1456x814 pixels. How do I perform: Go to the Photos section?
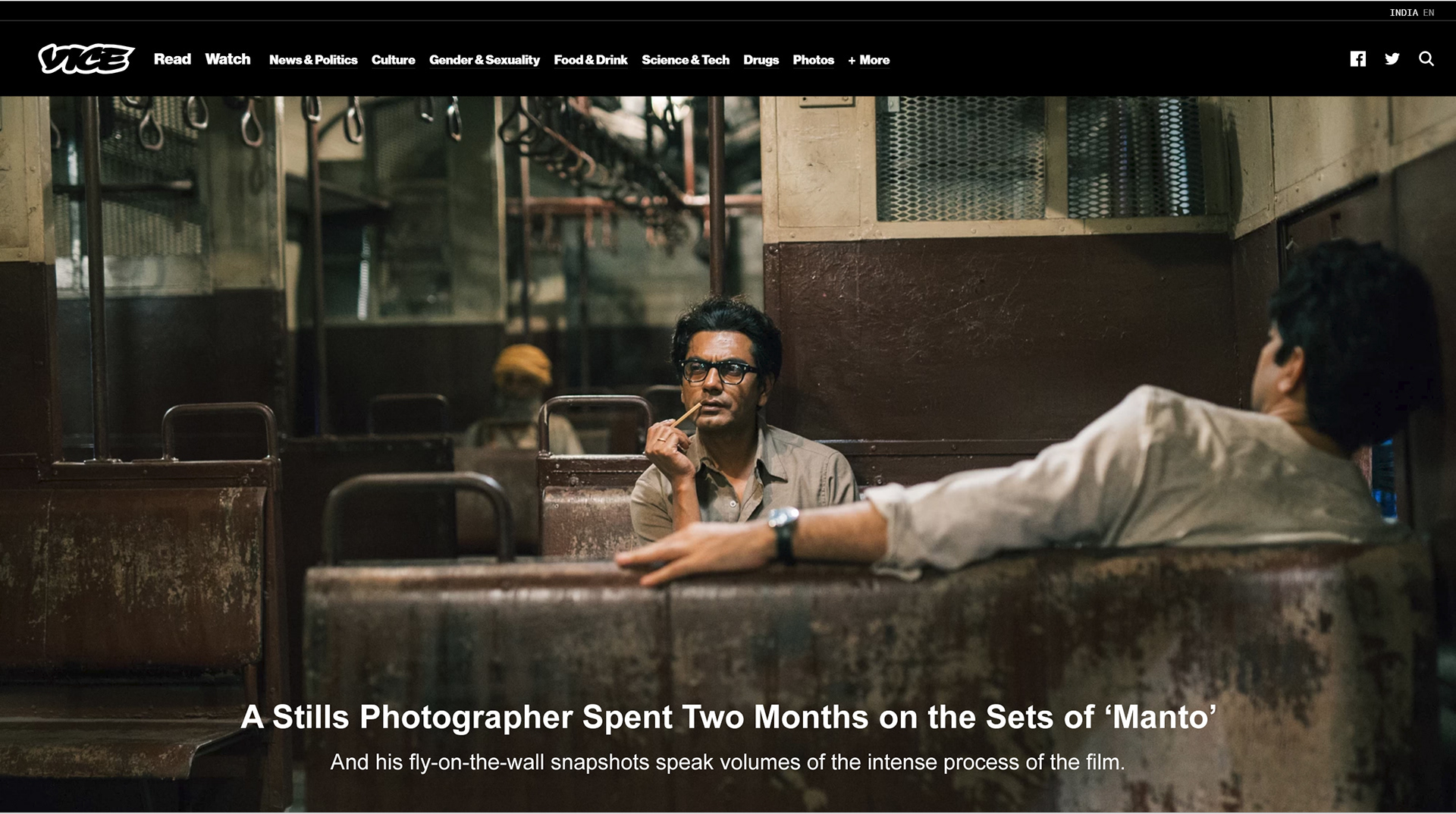813,60
